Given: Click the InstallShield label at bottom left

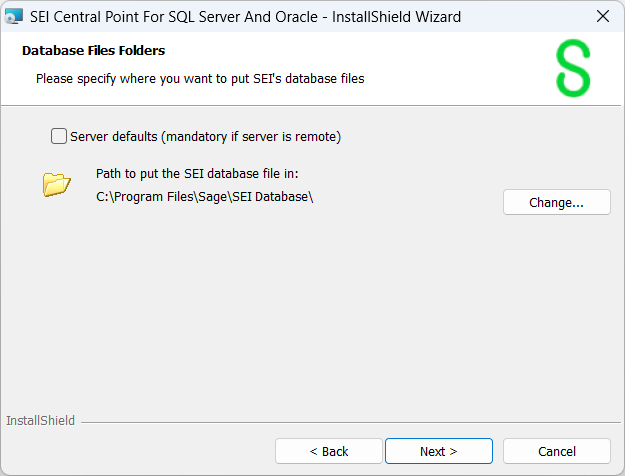Looking at the screenshot, I should [40, 421].
